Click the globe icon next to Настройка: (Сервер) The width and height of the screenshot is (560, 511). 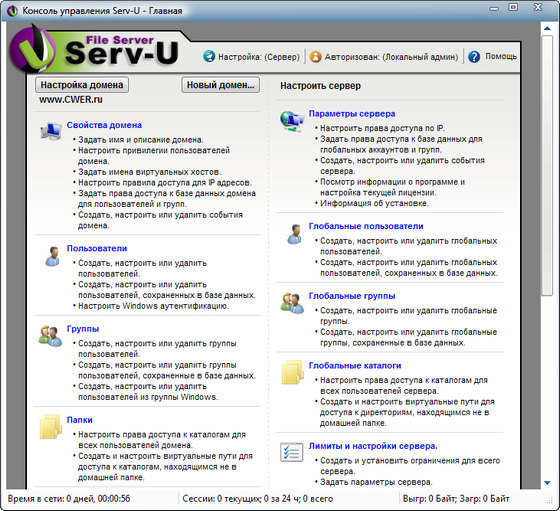coord(209,56)
